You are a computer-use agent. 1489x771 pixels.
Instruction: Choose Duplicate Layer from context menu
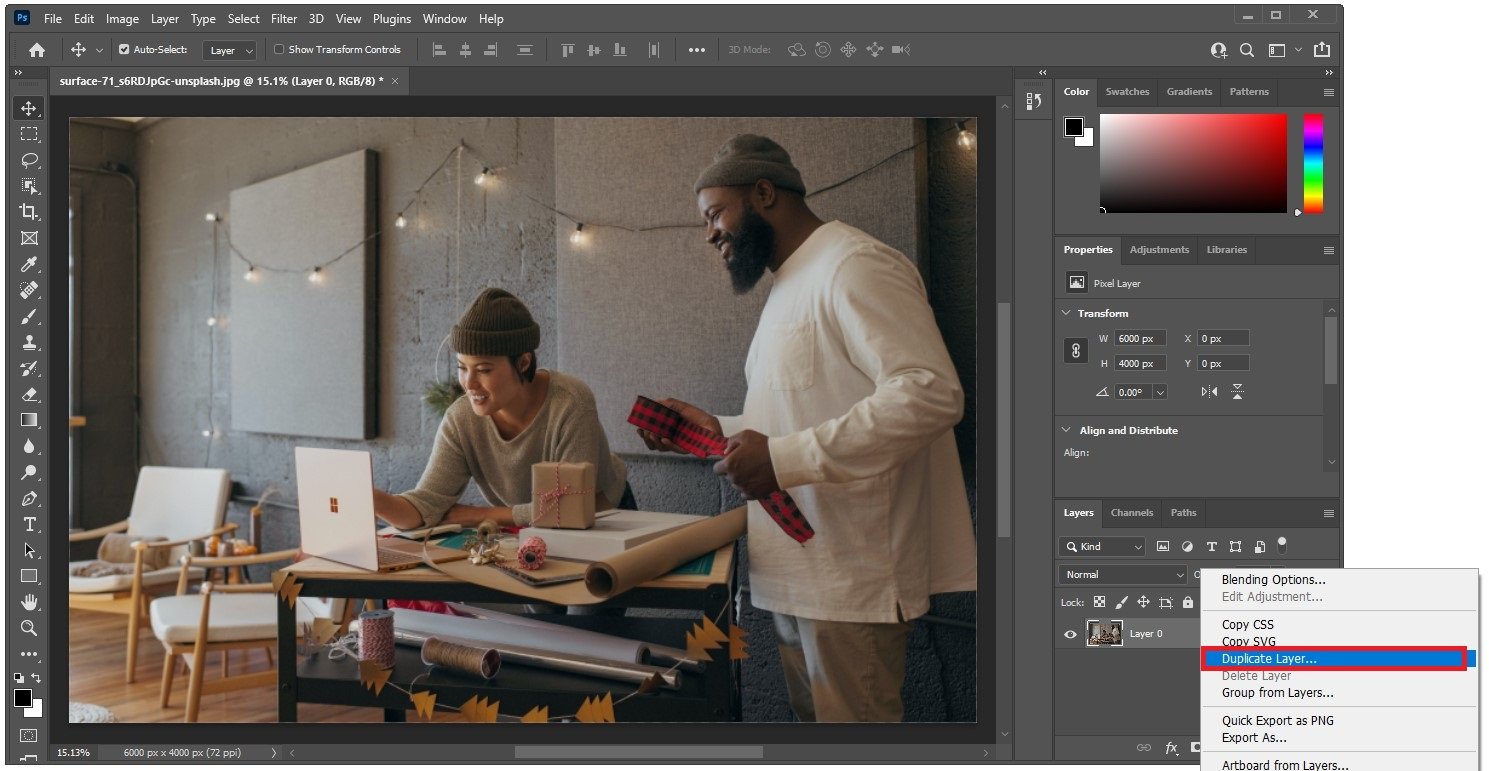click(x=1268, y=659)
